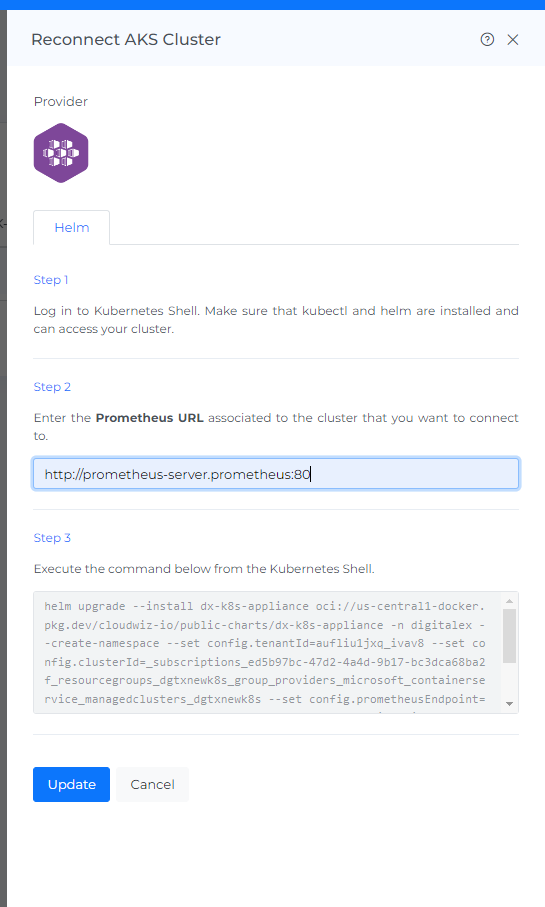The width and height of the screenshot is (545, 907).
Task: Click the Step 1 heading
Action: click(x=51, y=280)
